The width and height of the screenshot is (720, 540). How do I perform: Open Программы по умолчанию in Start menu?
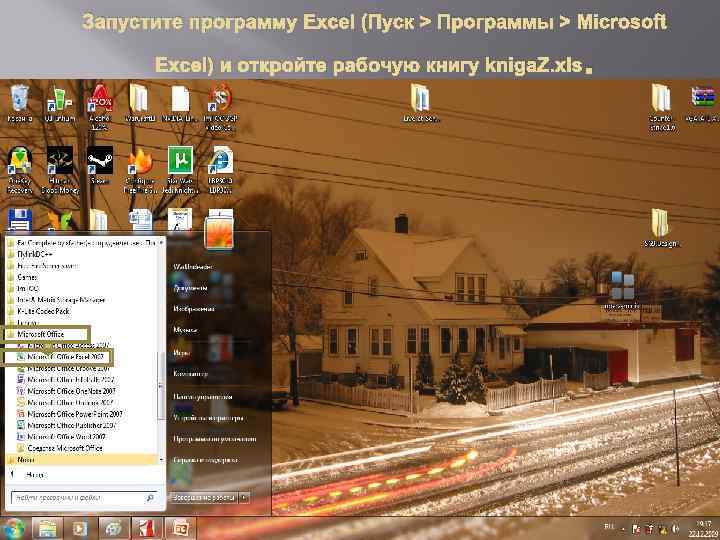(x=214, y=439)
